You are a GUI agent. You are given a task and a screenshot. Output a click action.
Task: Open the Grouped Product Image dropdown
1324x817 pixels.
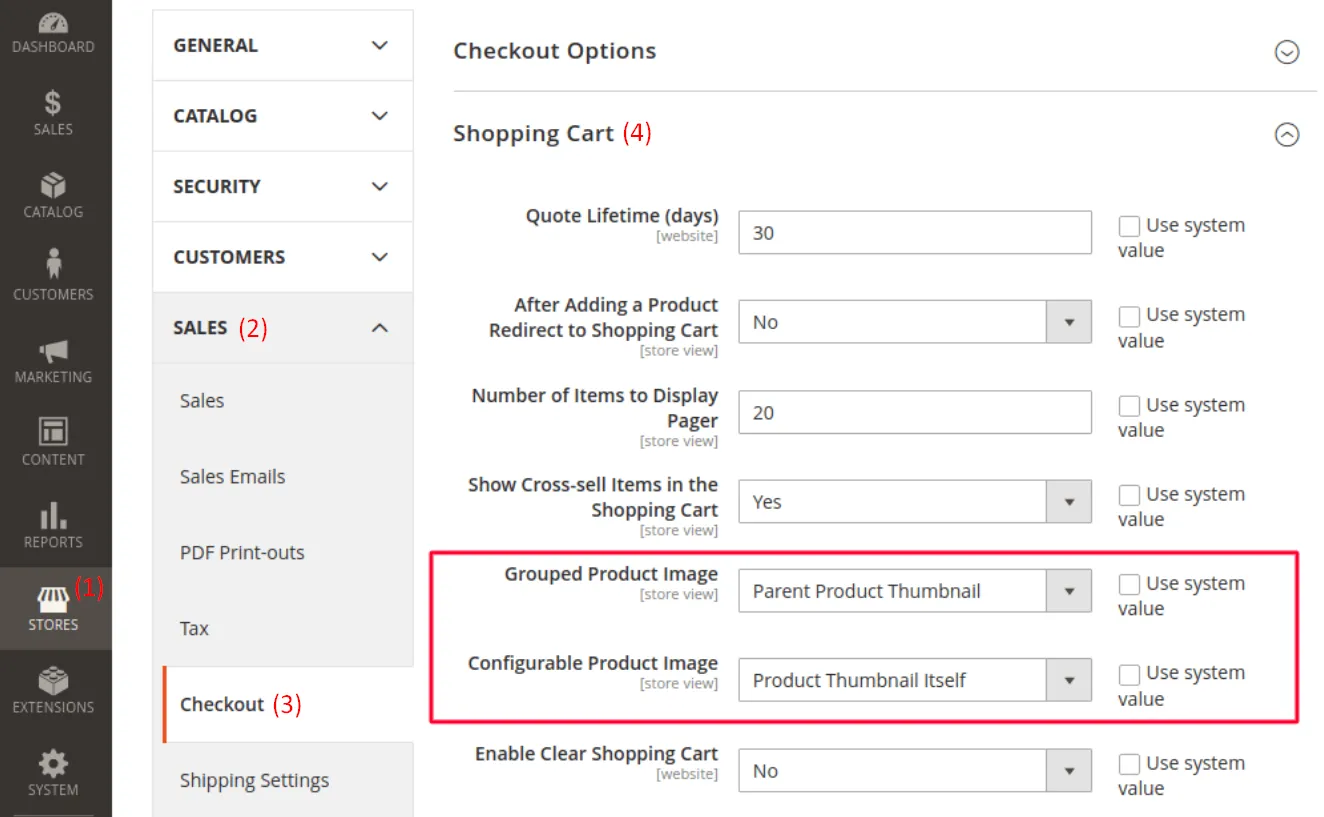tap(914, 591)
